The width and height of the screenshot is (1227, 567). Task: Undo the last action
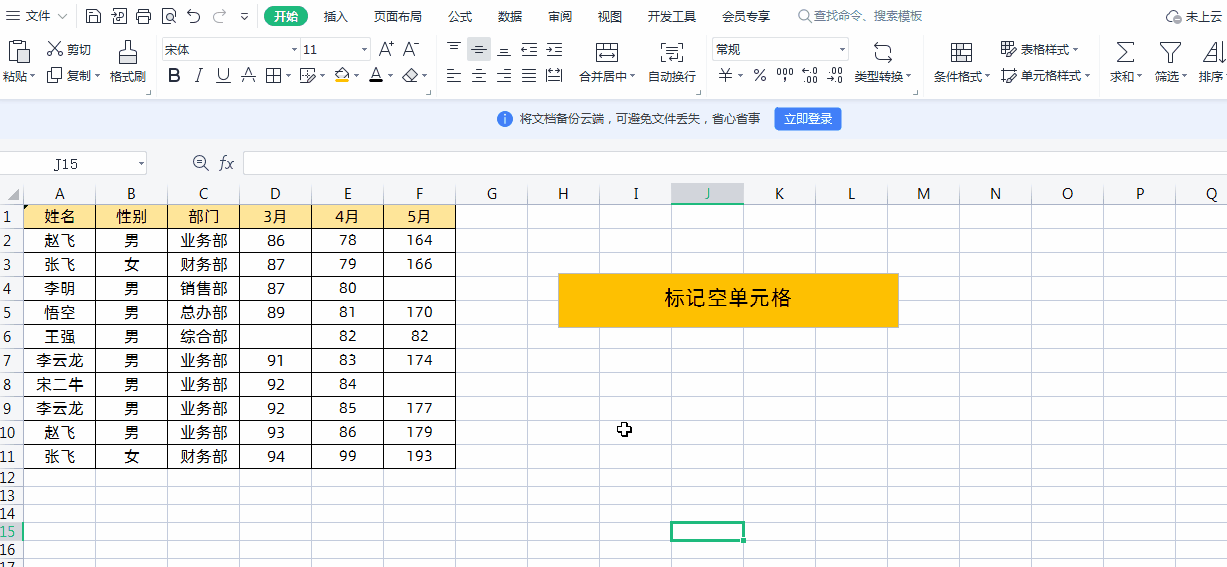pyautogui.click(x=194, y=16)
